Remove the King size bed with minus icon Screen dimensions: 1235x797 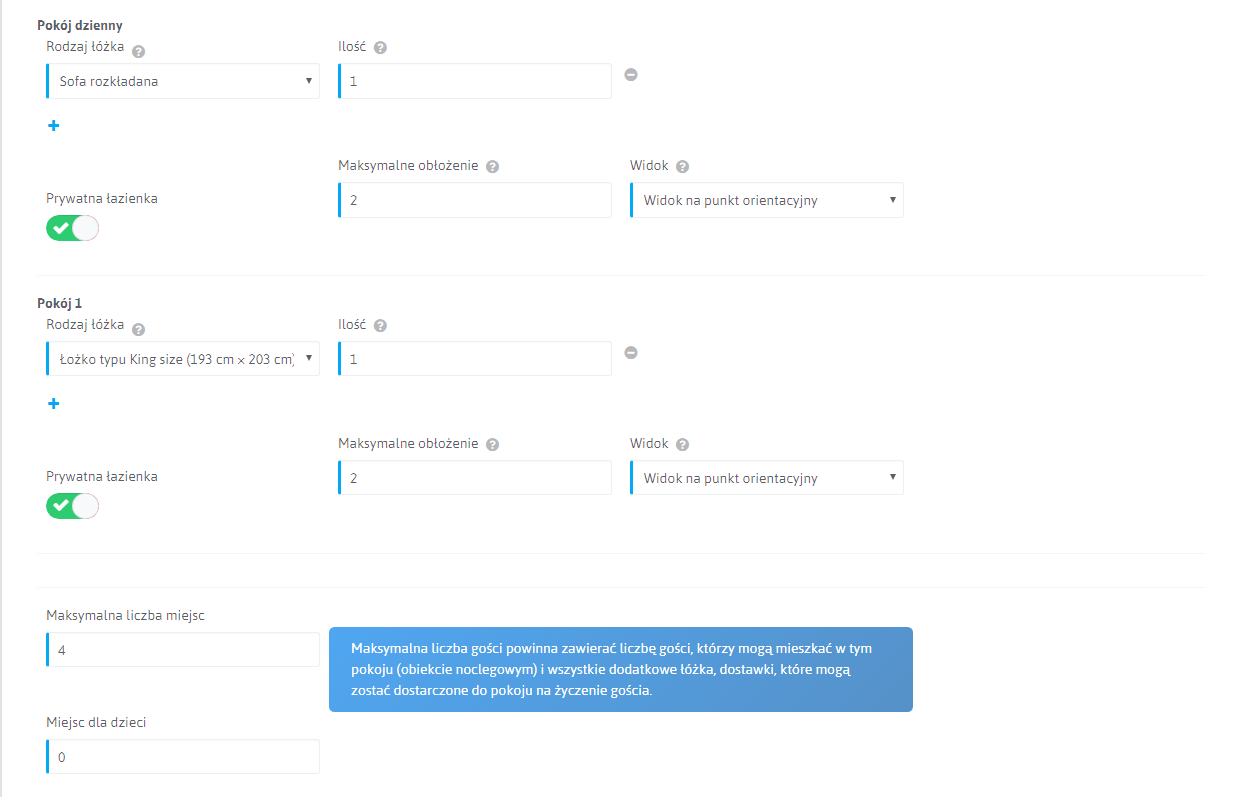tap(631, 352)
